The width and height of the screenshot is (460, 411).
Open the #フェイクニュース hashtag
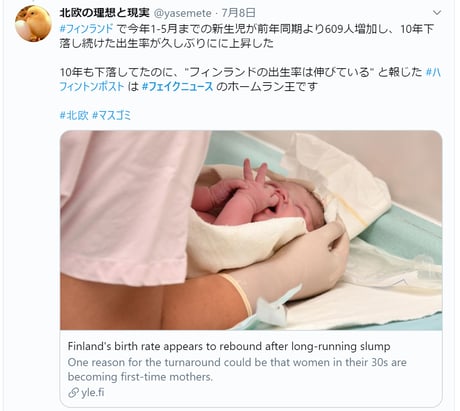pos(177,87)
